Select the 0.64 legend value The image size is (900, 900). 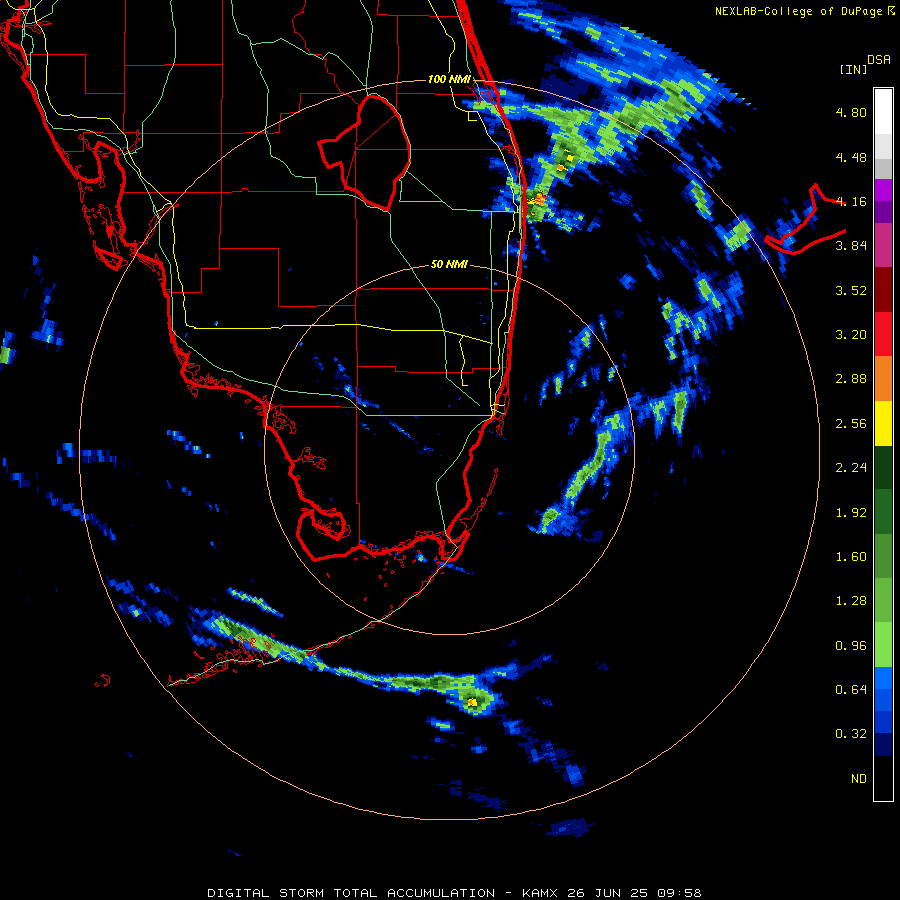(851, 690)
